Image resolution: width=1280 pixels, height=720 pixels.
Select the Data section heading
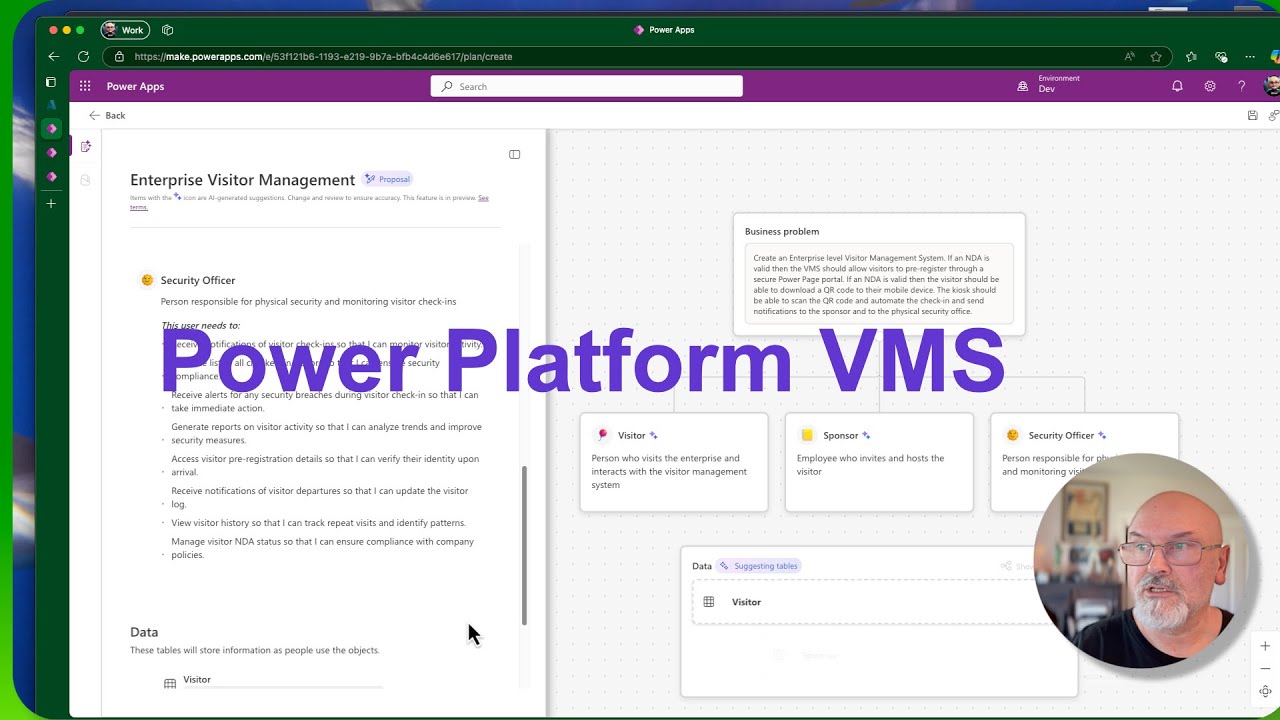tap(144, 632)
